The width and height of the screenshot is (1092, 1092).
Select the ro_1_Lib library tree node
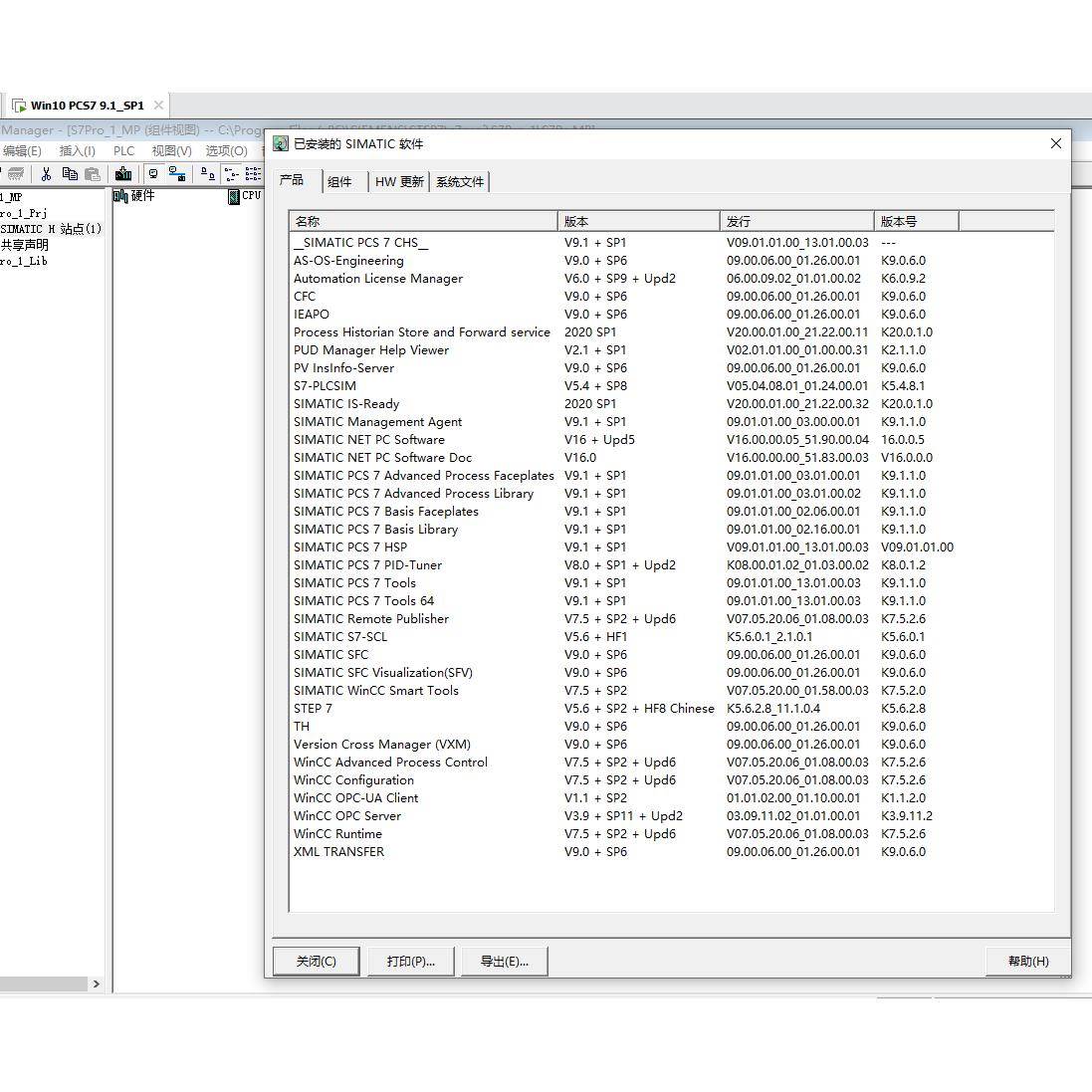coord(24,261)
